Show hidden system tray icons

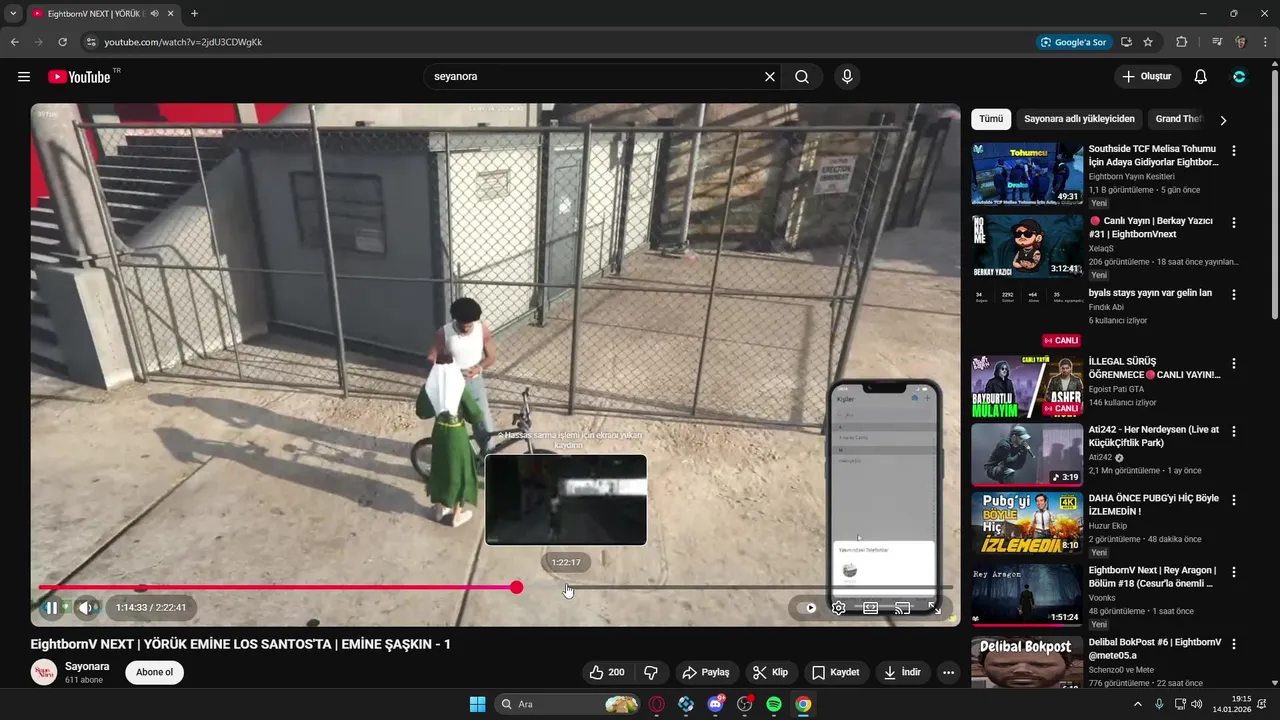[1138, 704]
